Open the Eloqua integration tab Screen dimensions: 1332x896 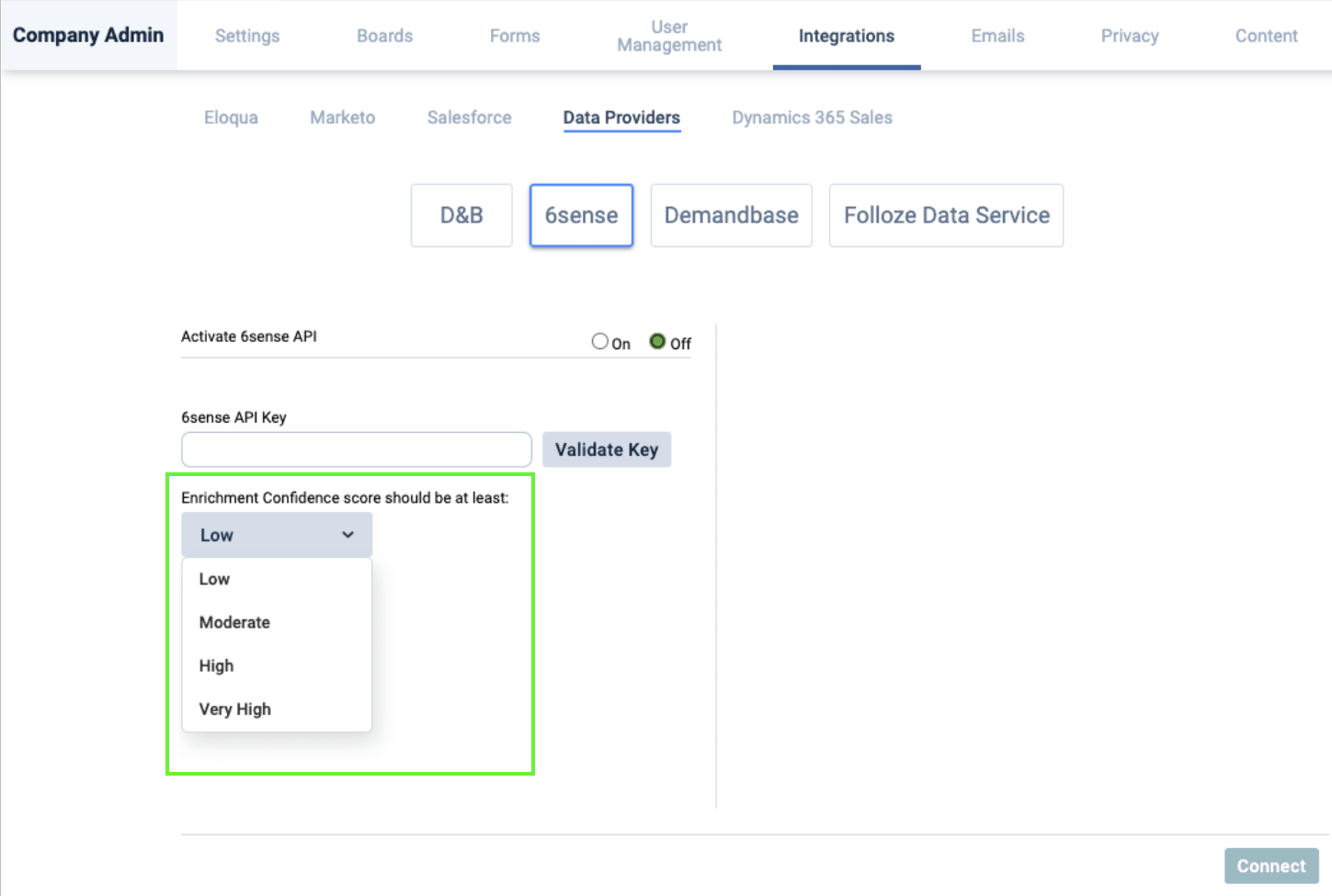pyautogui.click(x=231, y=118)
